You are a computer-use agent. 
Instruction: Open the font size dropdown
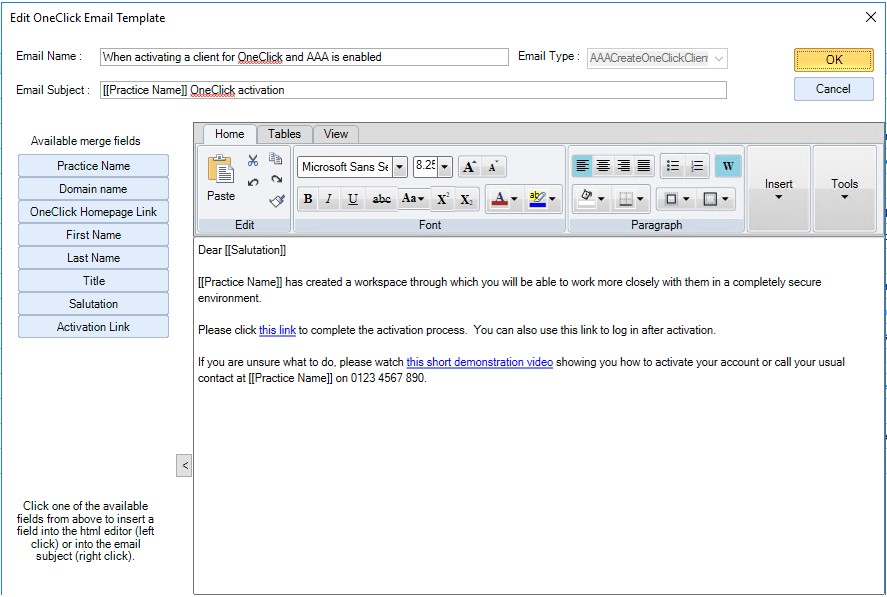(445, 167)
